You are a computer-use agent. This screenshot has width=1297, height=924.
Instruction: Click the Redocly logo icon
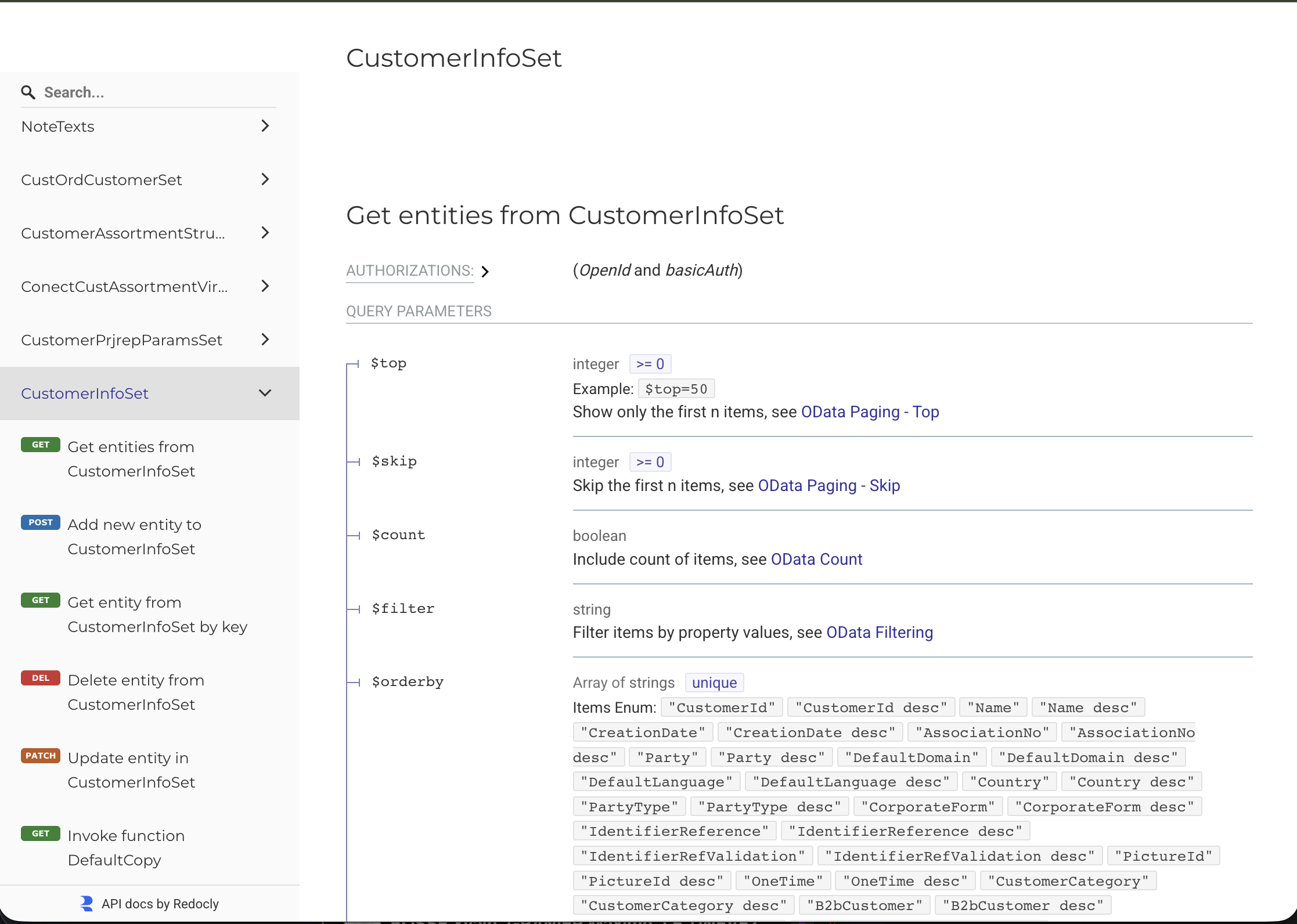click(x=87, y=904)
